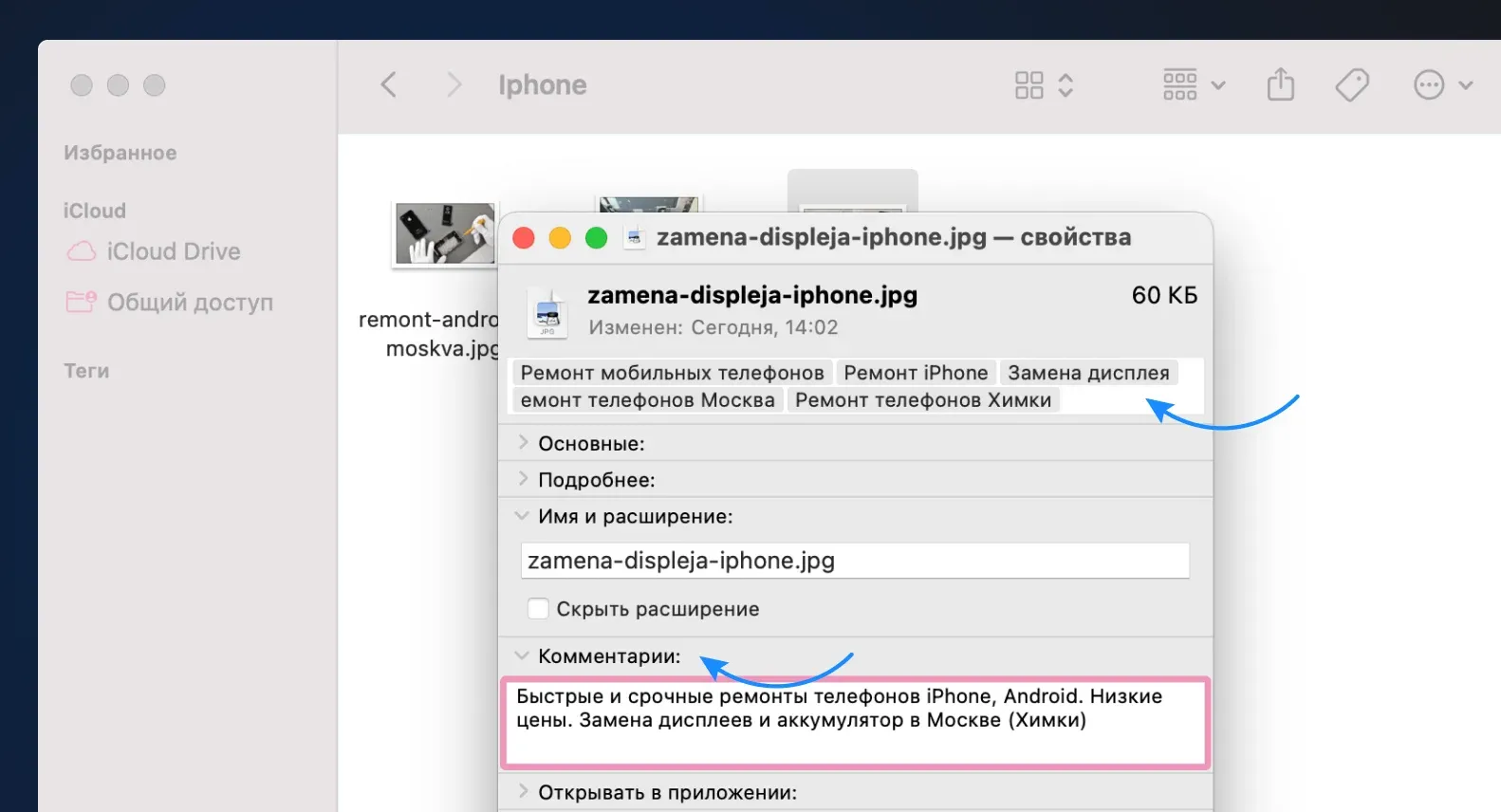
Task: Expand the Открывать в приложении section
Action: click(522, 791)
